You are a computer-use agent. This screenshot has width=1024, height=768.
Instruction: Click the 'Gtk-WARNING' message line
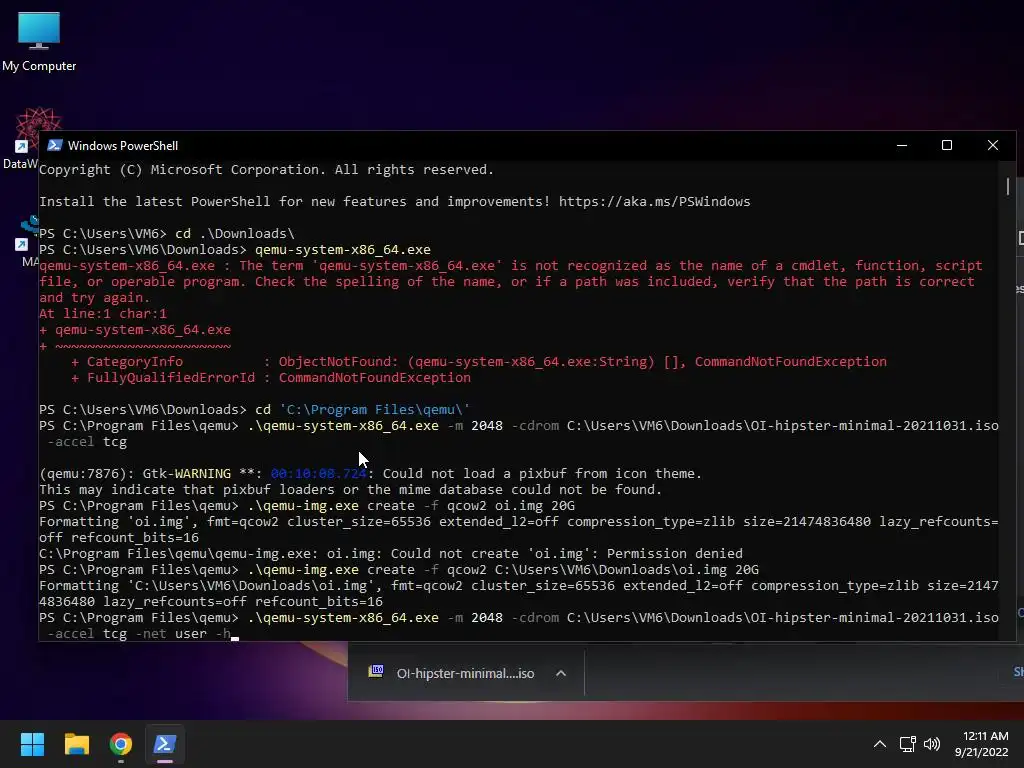370,473
